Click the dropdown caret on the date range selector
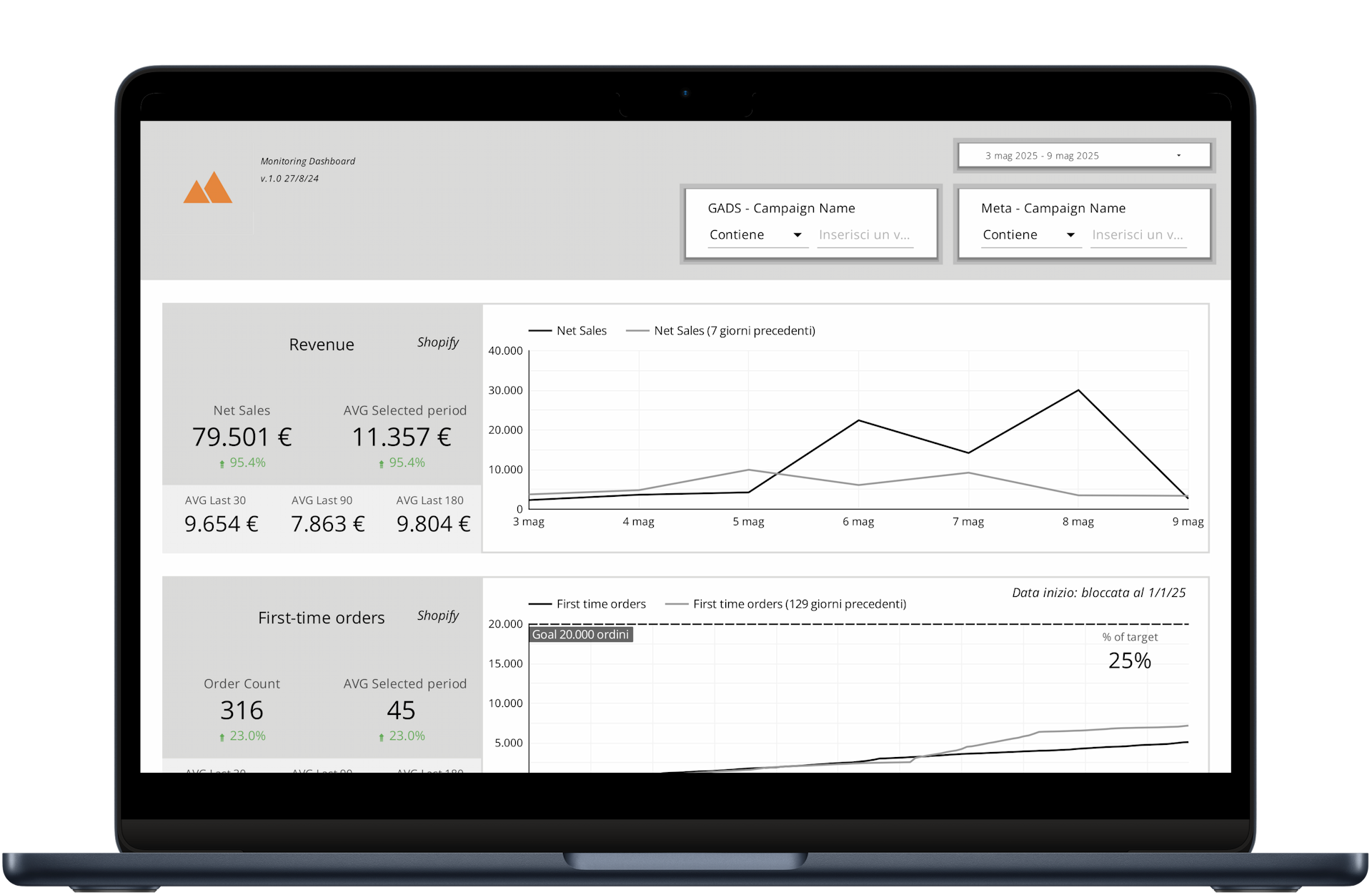This screenshot has width=1372, height=895. coord(1179,154)
